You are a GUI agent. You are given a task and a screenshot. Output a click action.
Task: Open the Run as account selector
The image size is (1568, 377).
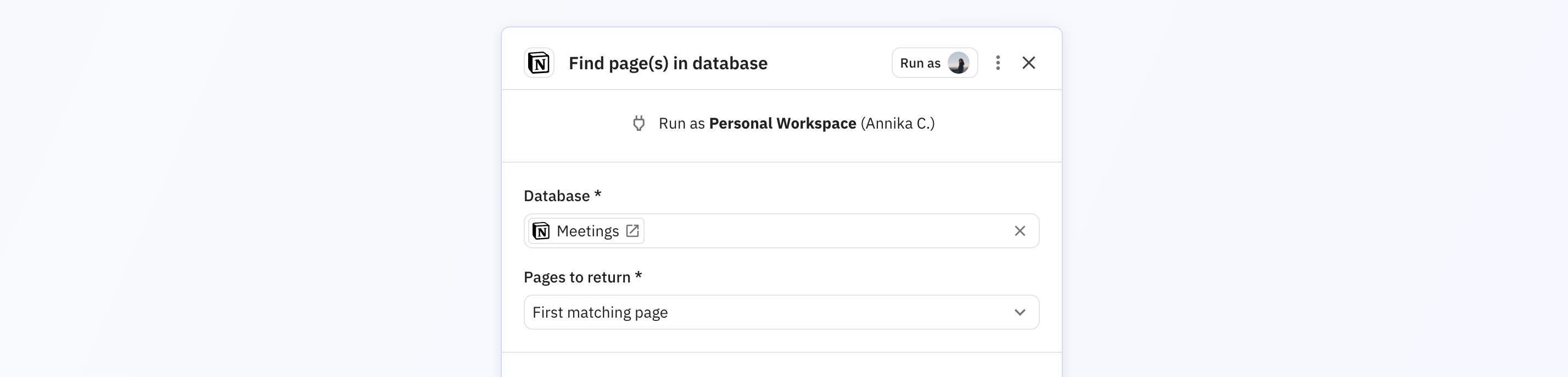(x=934, y=63)
